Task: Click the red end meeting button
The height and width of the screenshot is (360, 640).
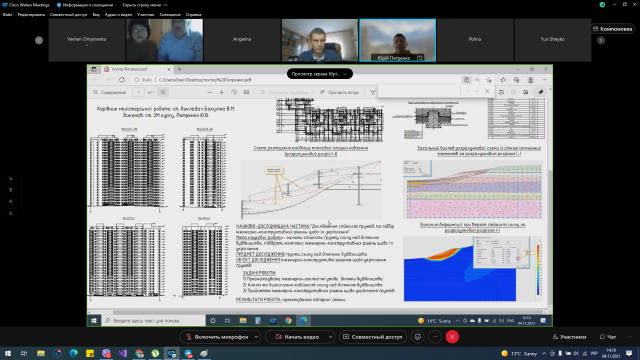Action: point(452,337)
